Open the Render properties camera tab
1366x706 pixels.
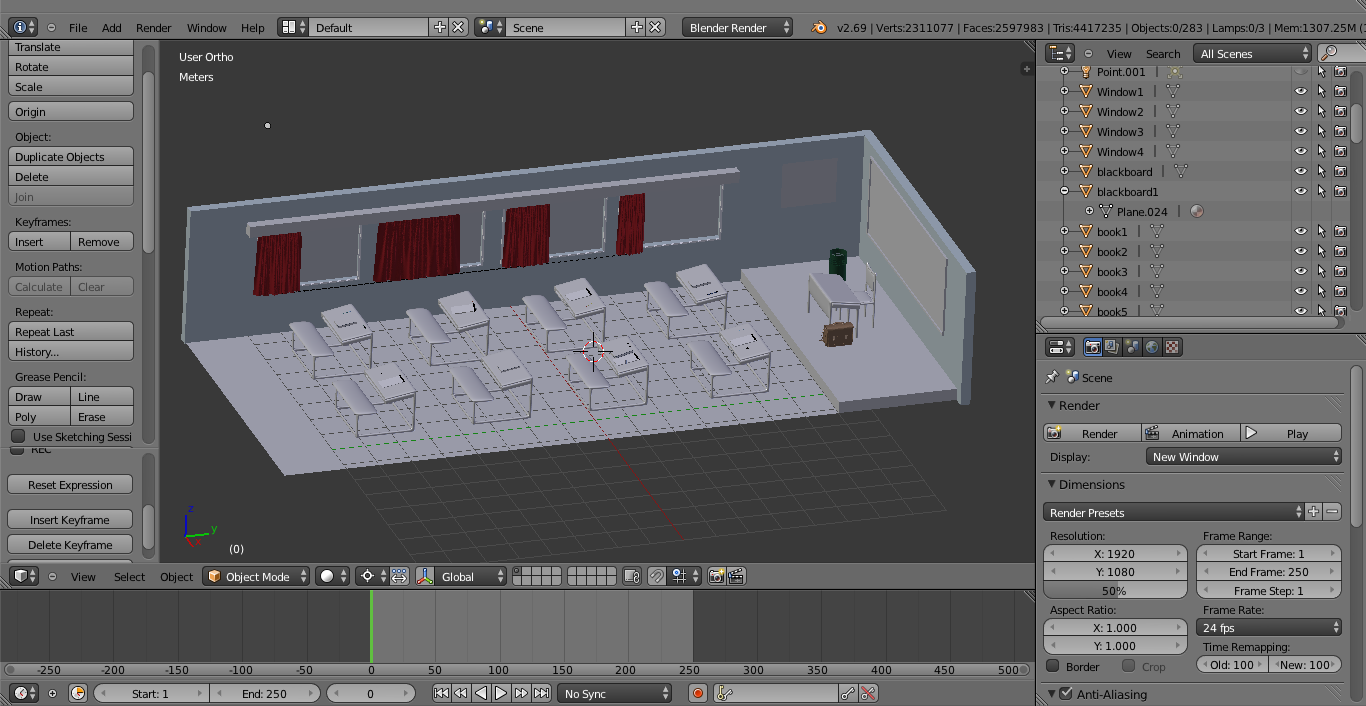tap(1093, 347)
